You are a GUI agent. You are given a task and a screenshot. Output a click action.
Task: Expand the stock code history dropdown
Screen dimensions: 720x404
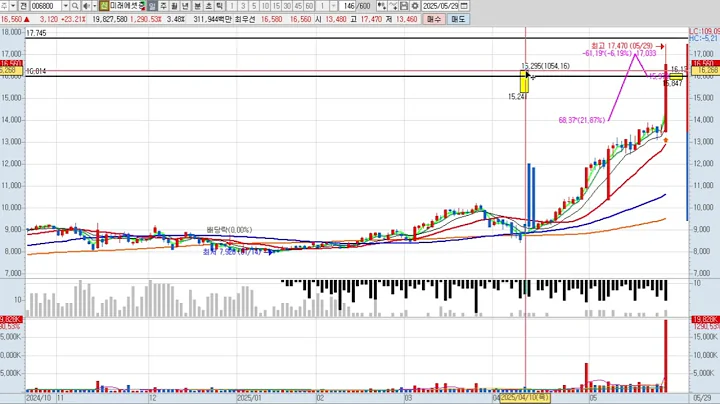click(x=66, y=6)
